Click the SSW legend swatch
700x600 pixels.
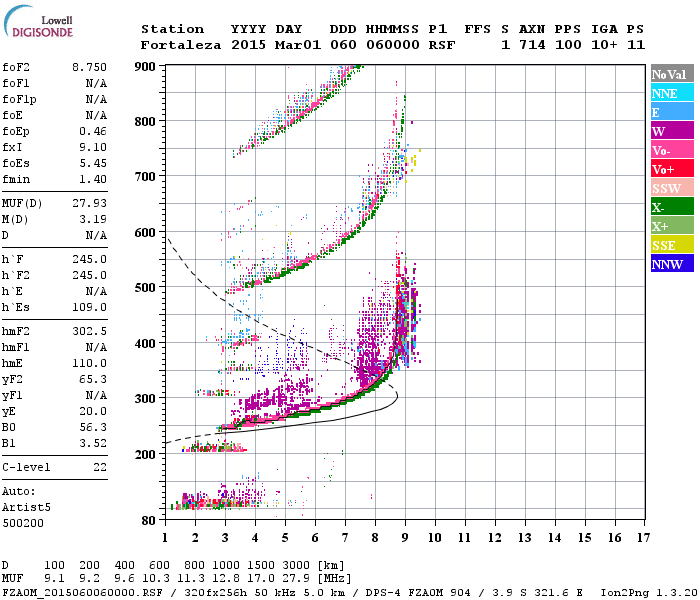pos(672,188)
